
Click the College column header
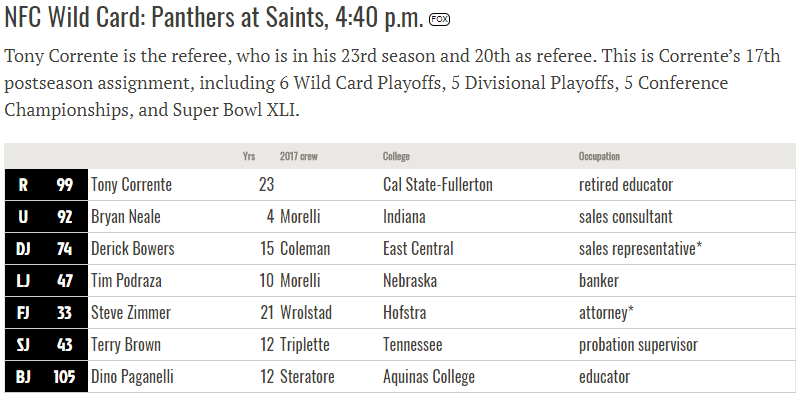396,156
